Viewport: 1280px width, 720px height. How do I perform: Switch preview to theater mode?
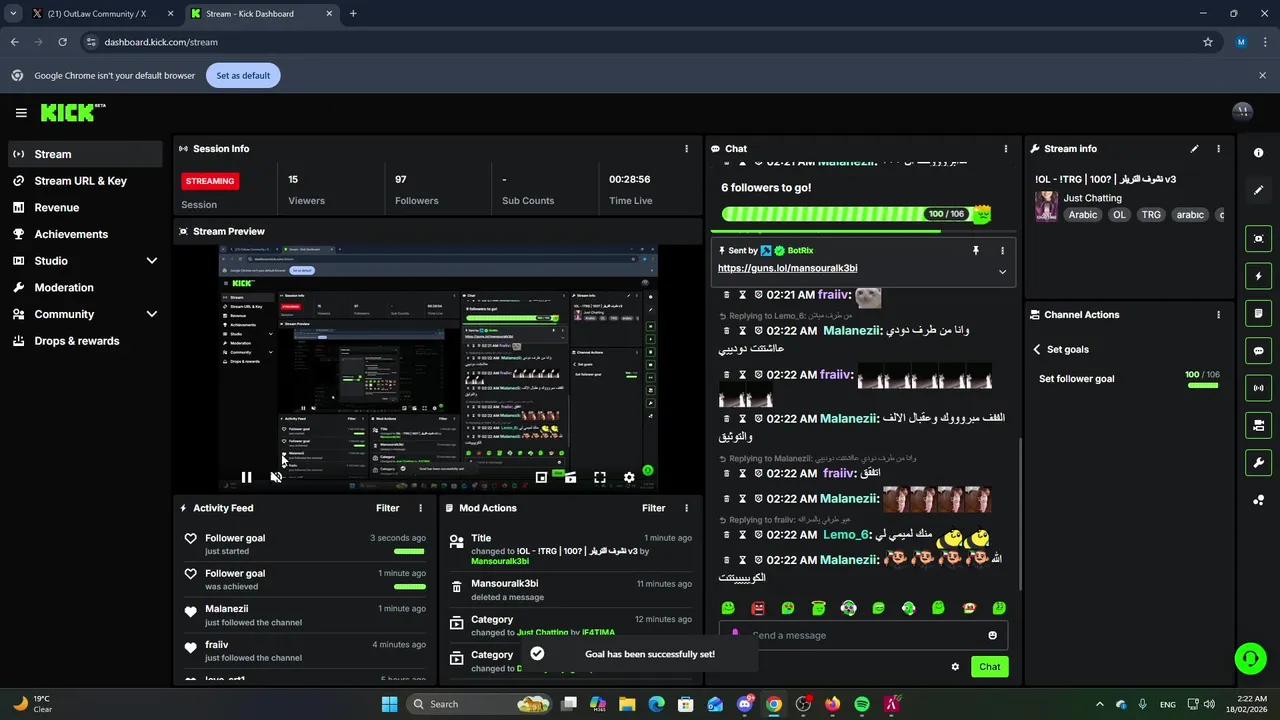570,477
